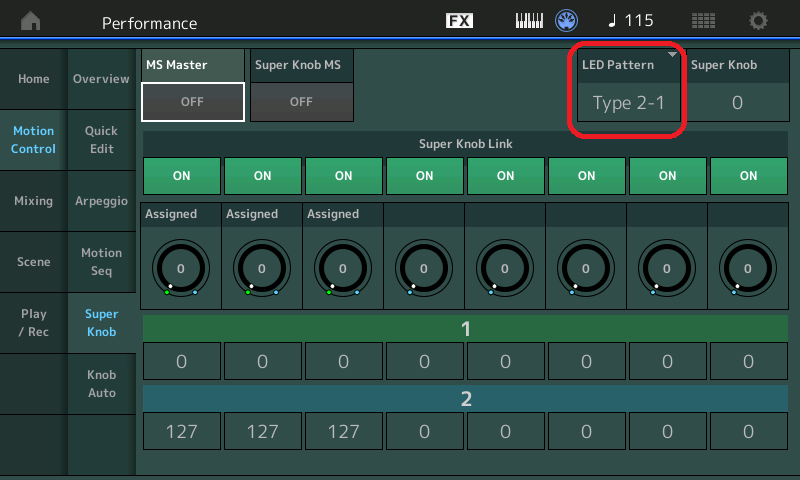Image resolution: width=800 pixels, height=480 pixels.
Task: Click the Super Knob value field showing 0
Action: tap(737, 103)
